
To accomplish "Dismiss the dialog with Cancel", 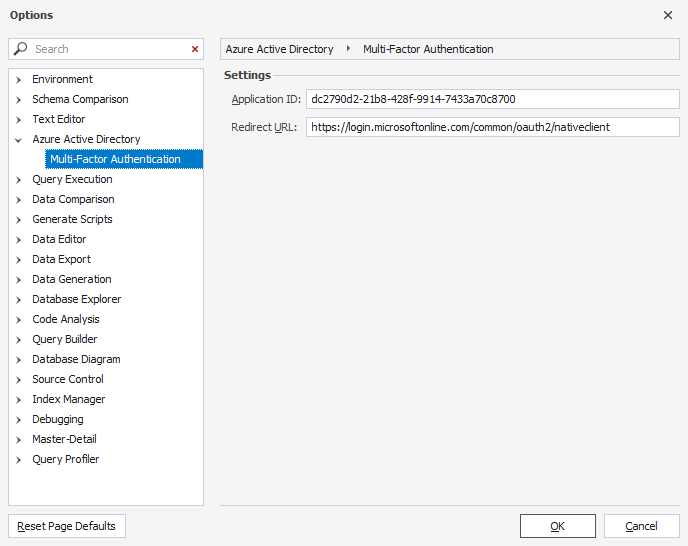I will 641,526.
